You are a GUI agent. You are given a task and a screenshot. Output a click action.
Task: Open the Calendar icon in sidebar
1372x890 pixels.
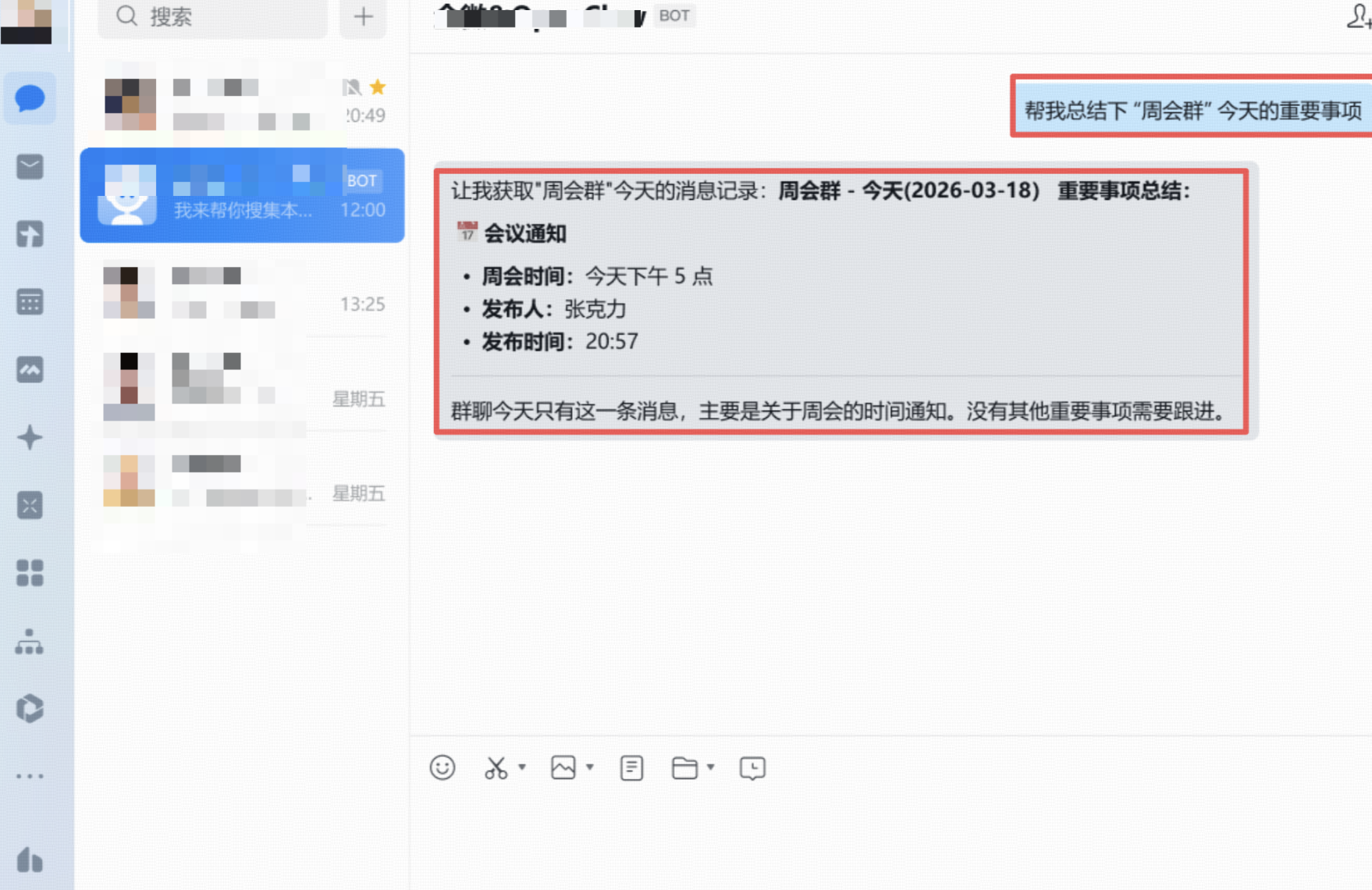[x=30, y=302]
